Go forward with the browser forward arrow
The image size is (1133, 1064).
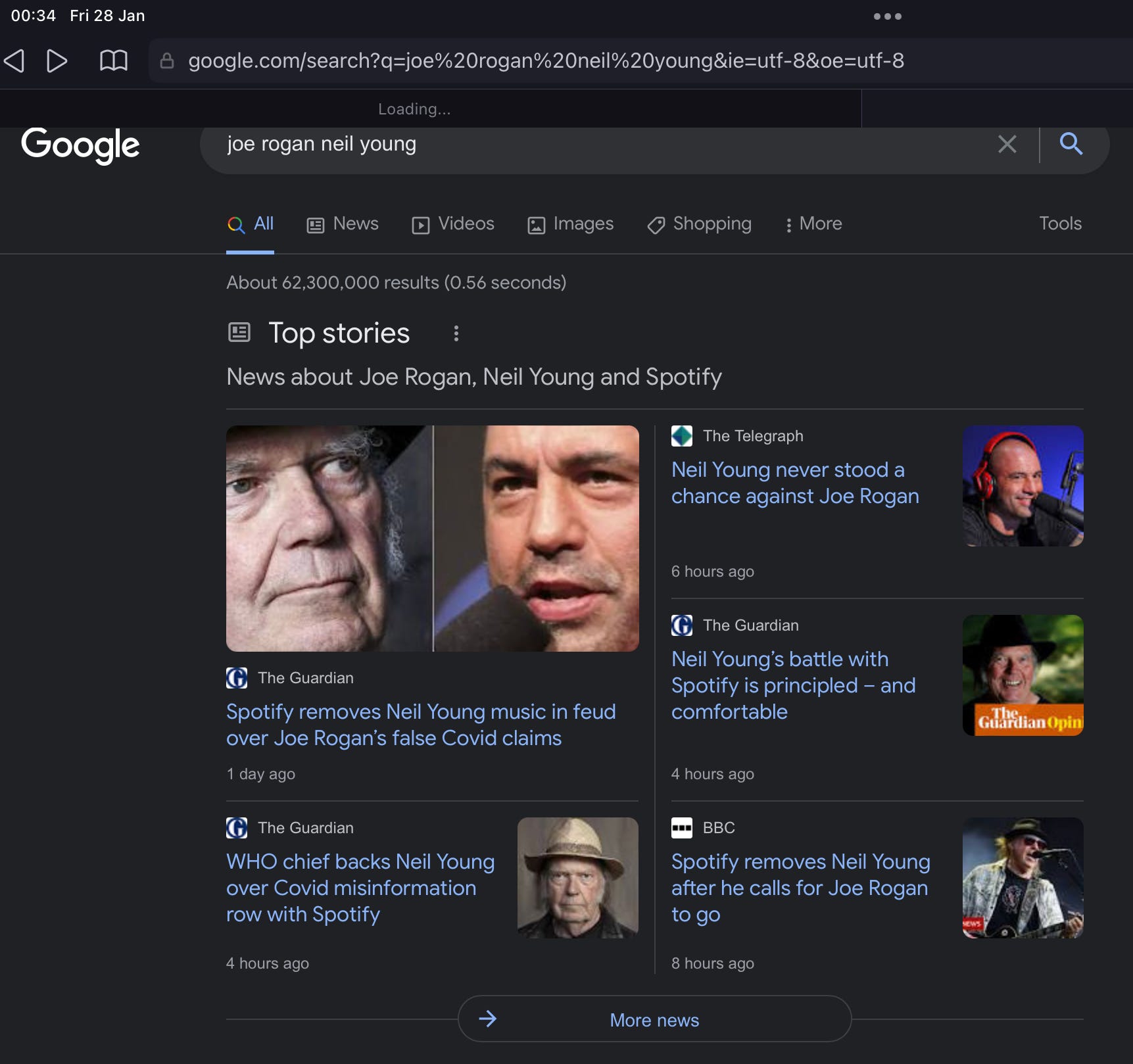(x=57, y=60)
